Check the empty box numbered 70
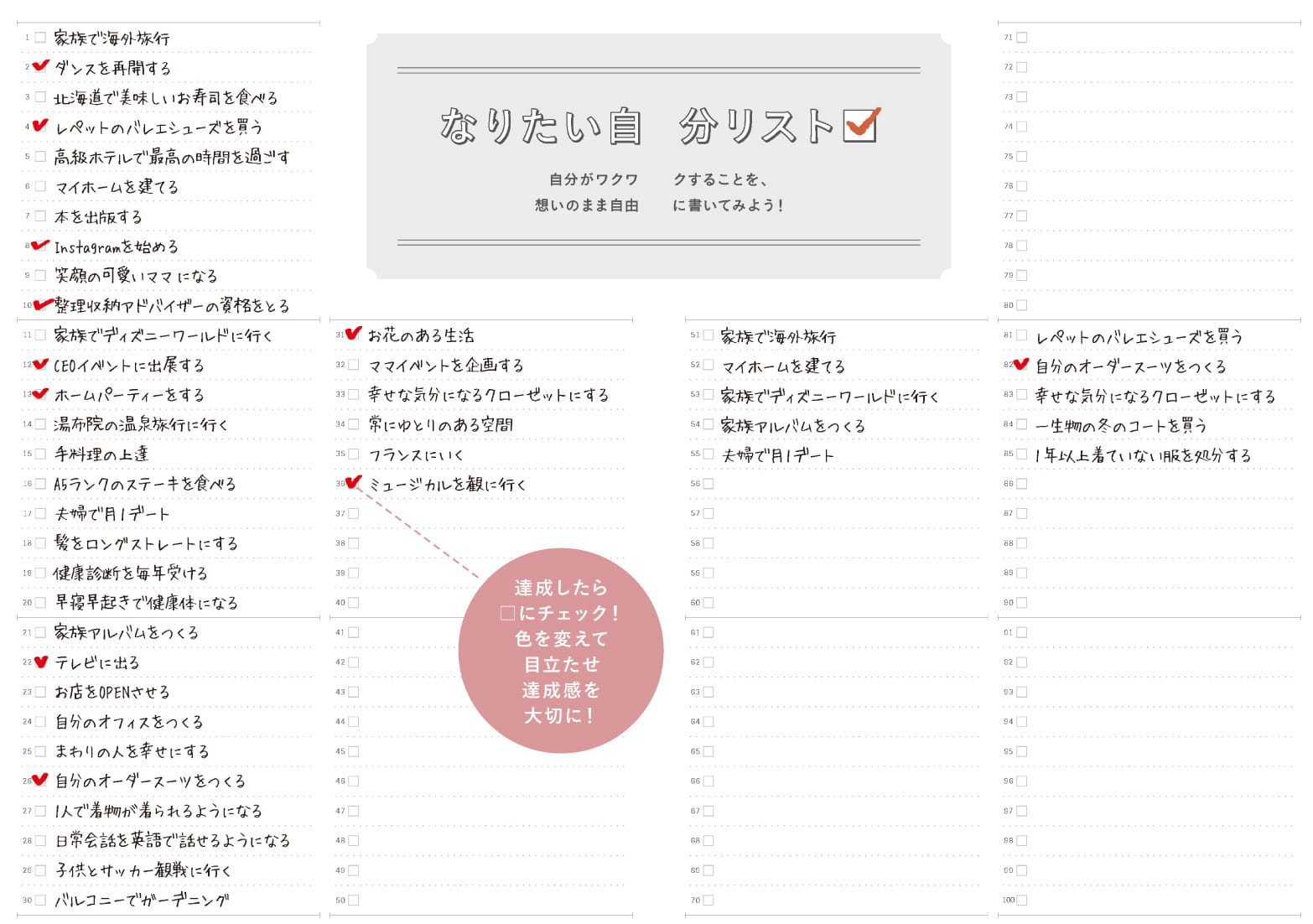 point(708,901)
